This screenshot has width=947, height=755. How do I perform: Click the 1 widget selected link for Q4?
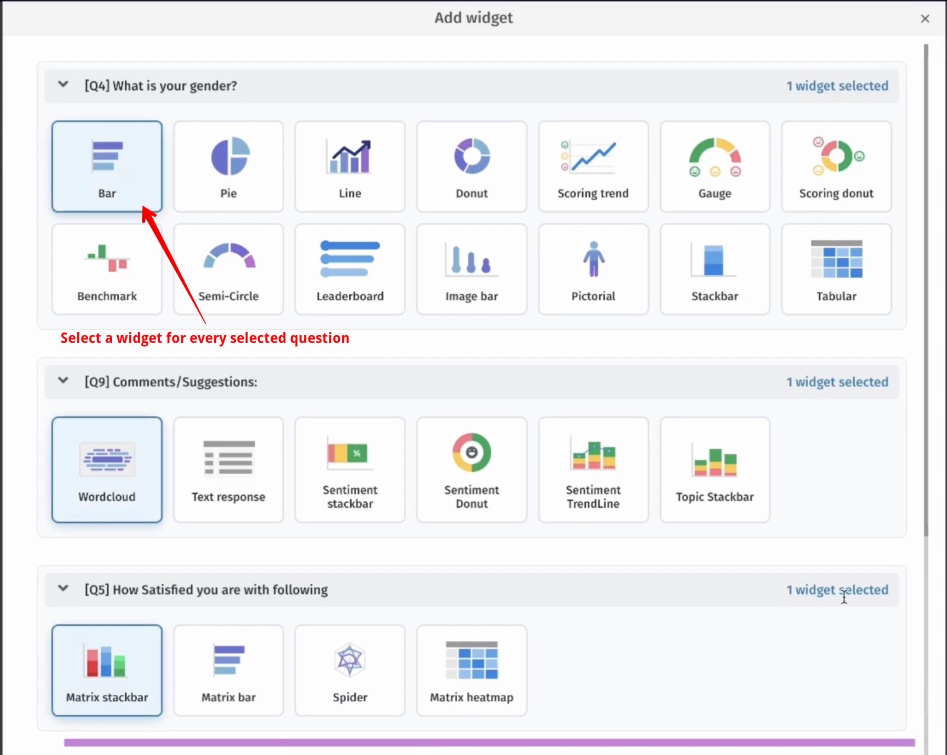click(x=838, y=85)
